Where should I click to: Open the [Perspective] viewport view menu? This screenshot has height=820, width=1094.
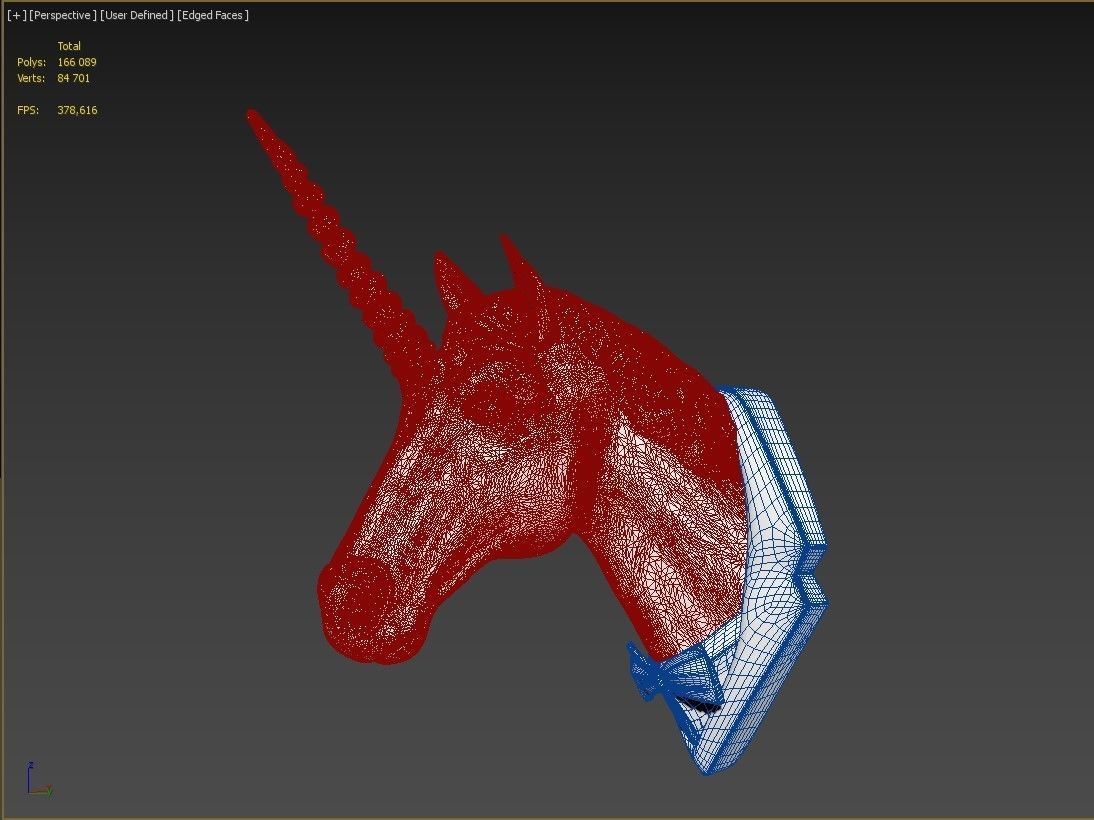(x=63, y=15)
